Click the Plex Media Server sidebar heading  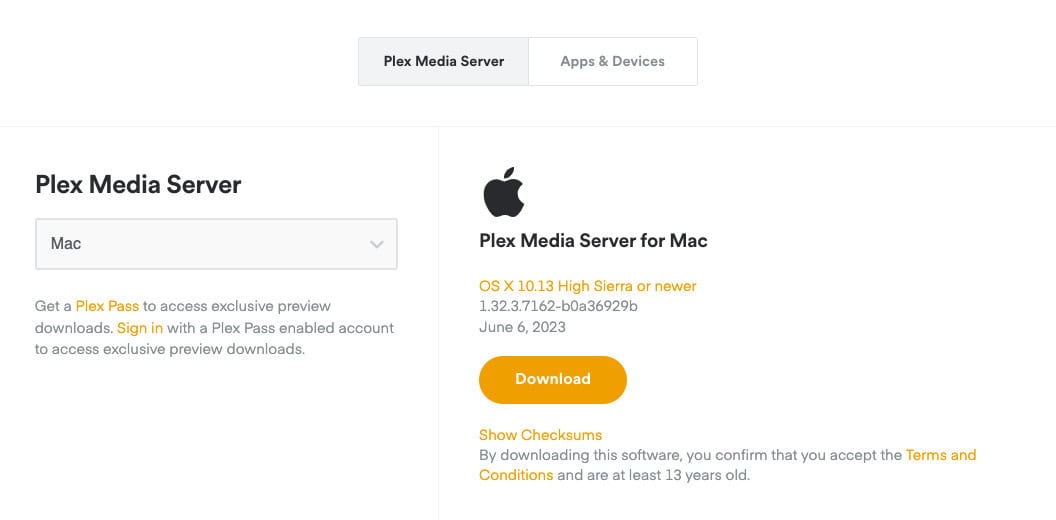(138, 185)
